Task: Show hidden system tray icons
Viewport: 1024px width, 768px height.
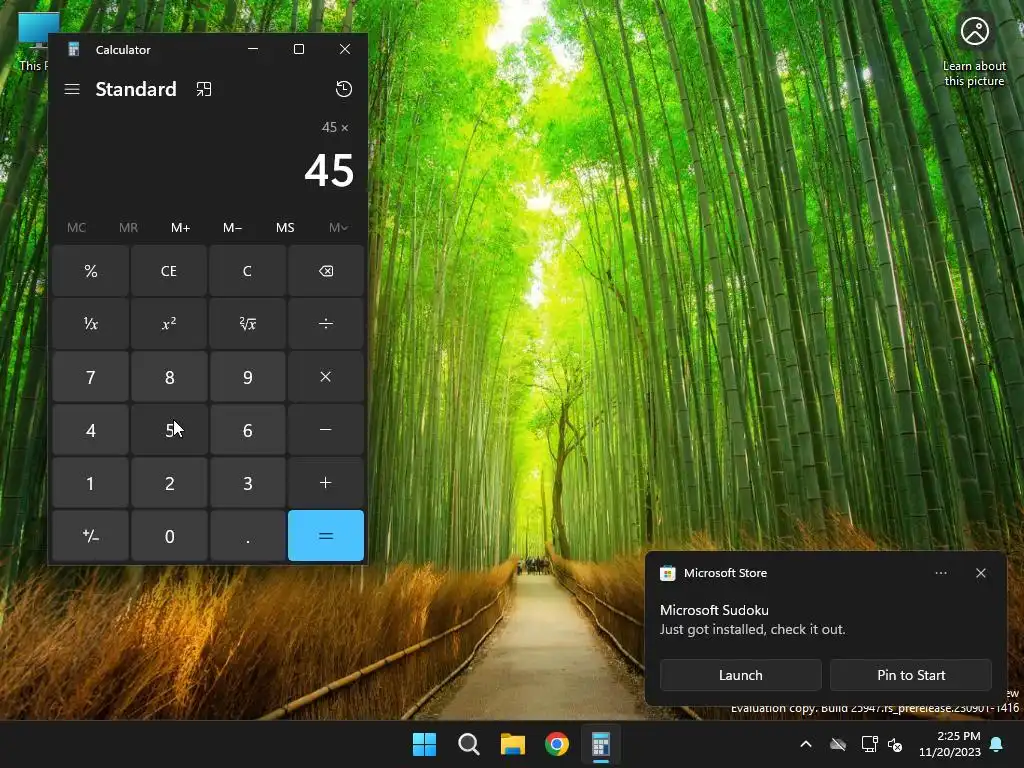Action: [x=806, y=744]
